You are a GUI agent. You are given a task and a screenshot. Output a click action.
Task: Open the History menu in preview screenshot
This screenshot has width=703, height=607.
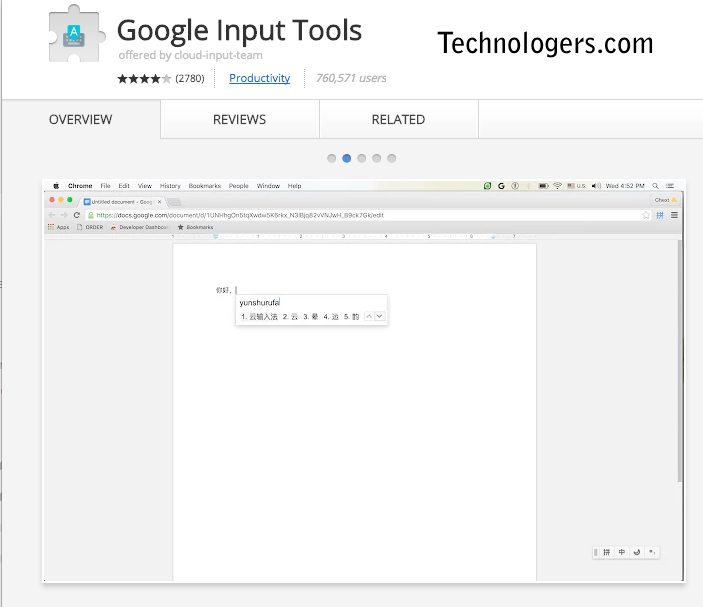click(x=170, y=186)
